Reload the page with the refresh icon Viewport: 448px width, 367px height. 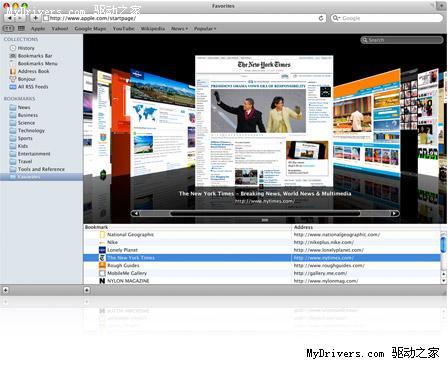321,18
